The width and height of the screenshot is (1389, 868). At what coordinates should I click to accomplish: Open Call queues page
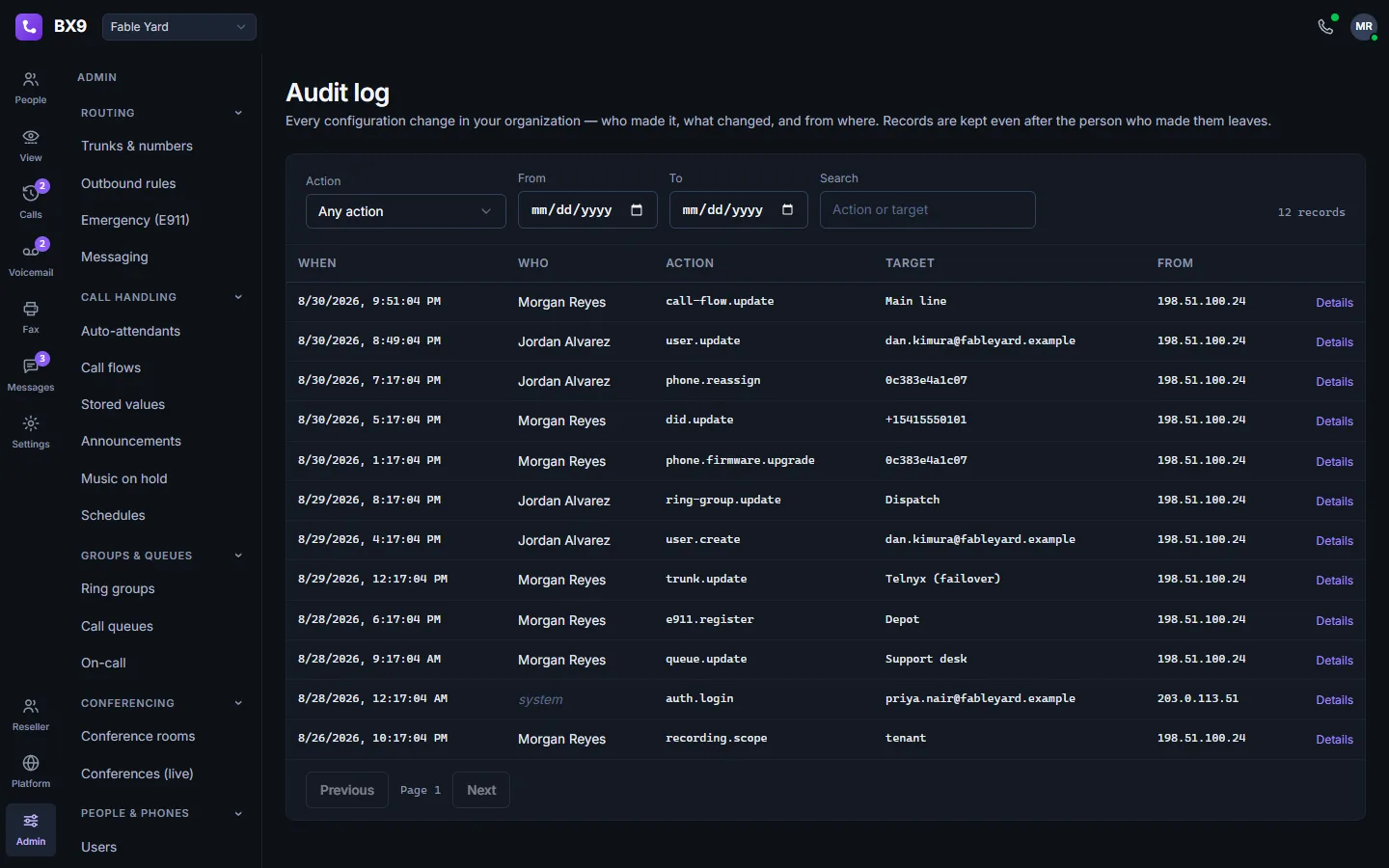pyautogui.click(x=117, y=626)
